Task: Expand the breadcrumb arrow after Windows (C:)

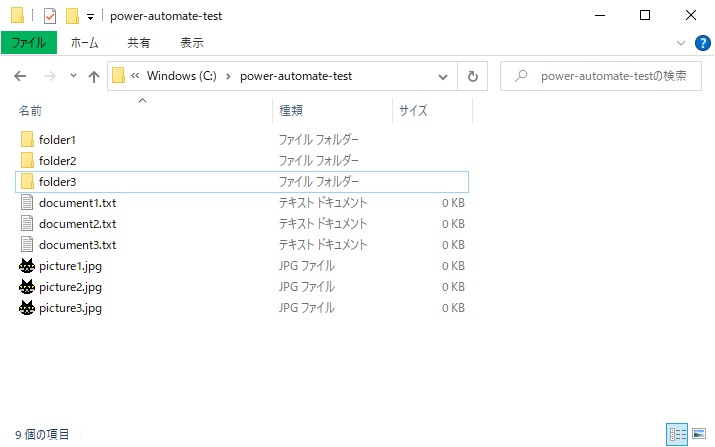Action: point(228,76)
